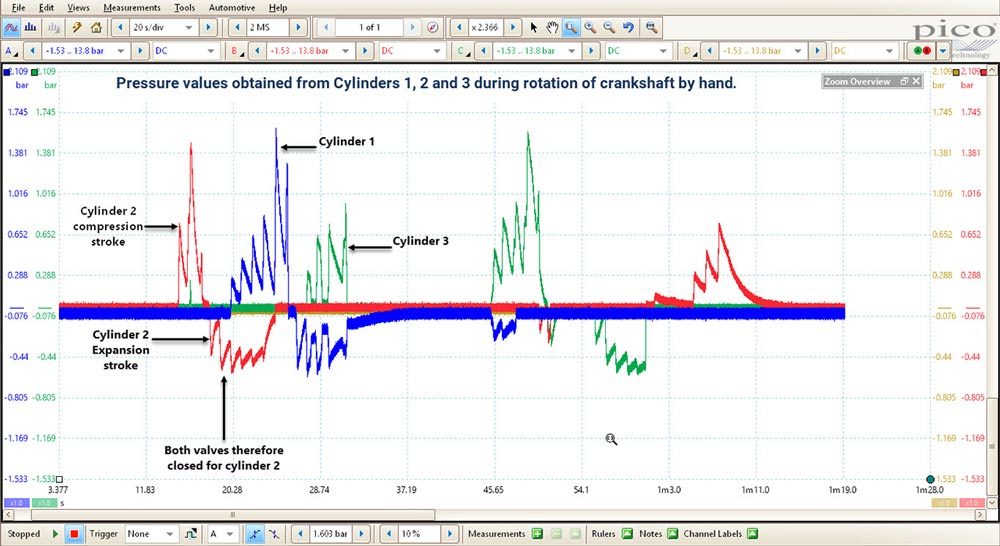Image resolution: width=1000 pixels, height=546 pixels.
Task: Open the Trigger mode None dropdown
Action: pos(151,534)
